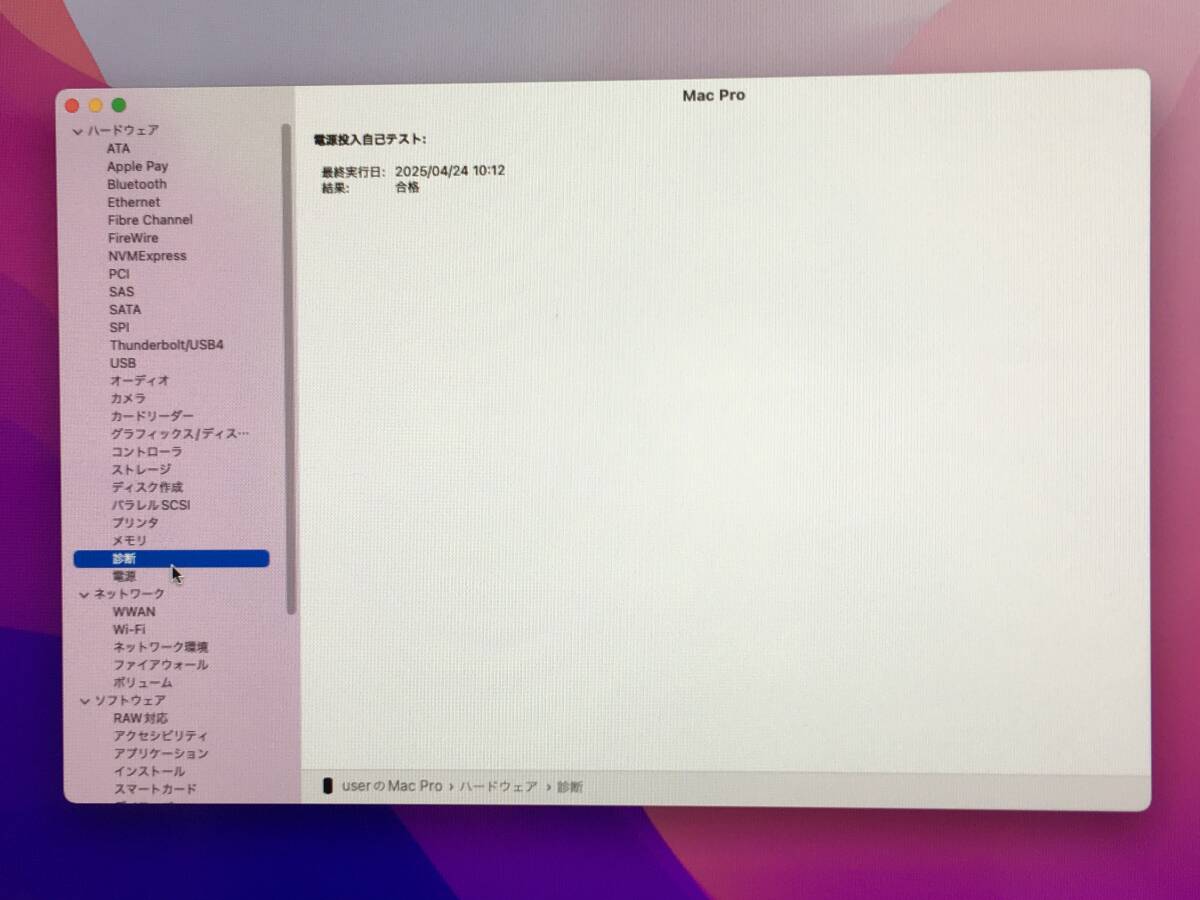This screenshot has height=900, width=1200.
Task: Select ディスク作成 in the sidebar
Action: tap(146, 487)
